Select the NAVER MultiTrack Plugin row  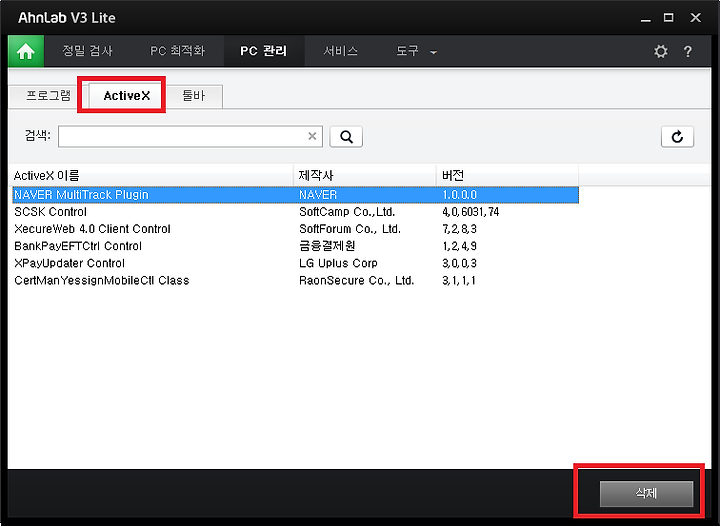295,195
